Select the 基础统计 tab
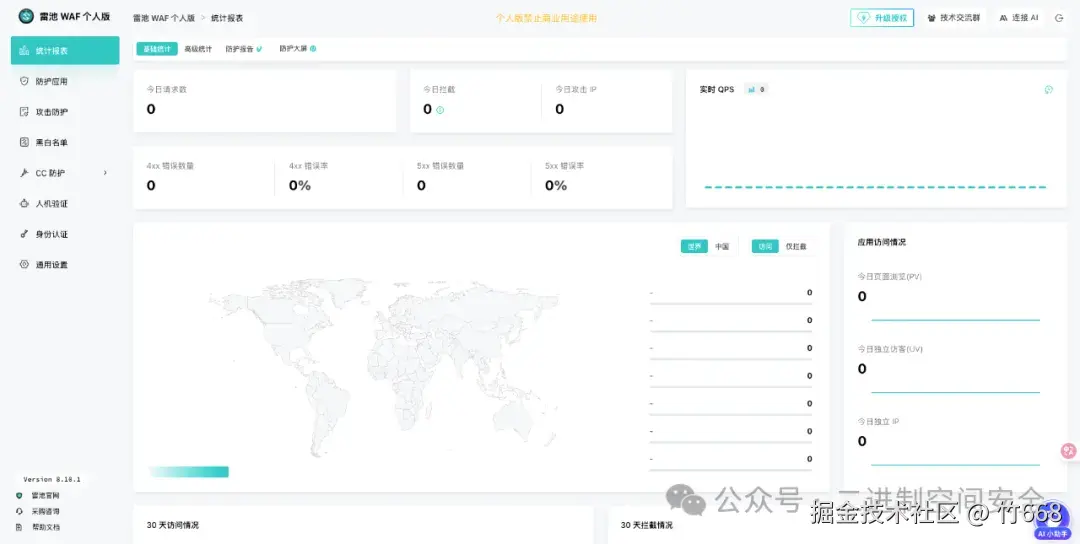This screenshot has width=1080, height=544. click(157, 49)
